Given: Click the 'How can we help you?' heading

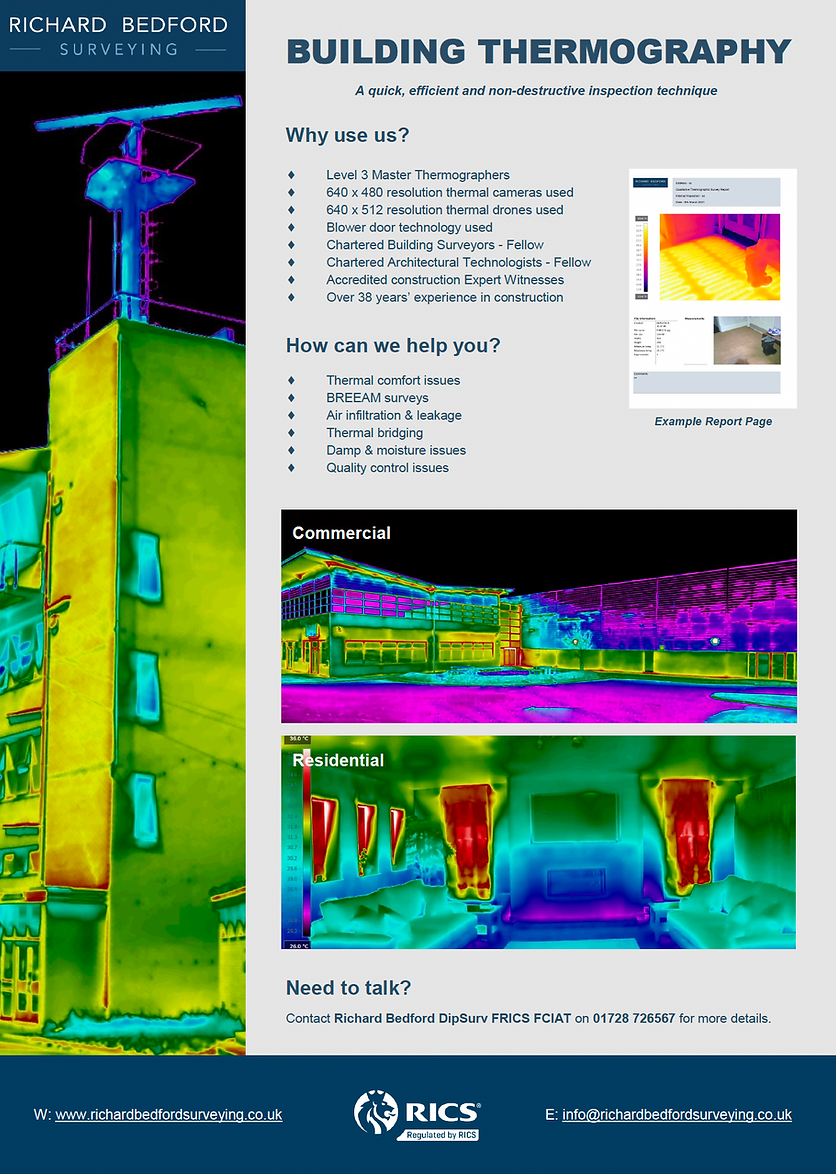Looking at the screenshot, I should click(393, 346).
